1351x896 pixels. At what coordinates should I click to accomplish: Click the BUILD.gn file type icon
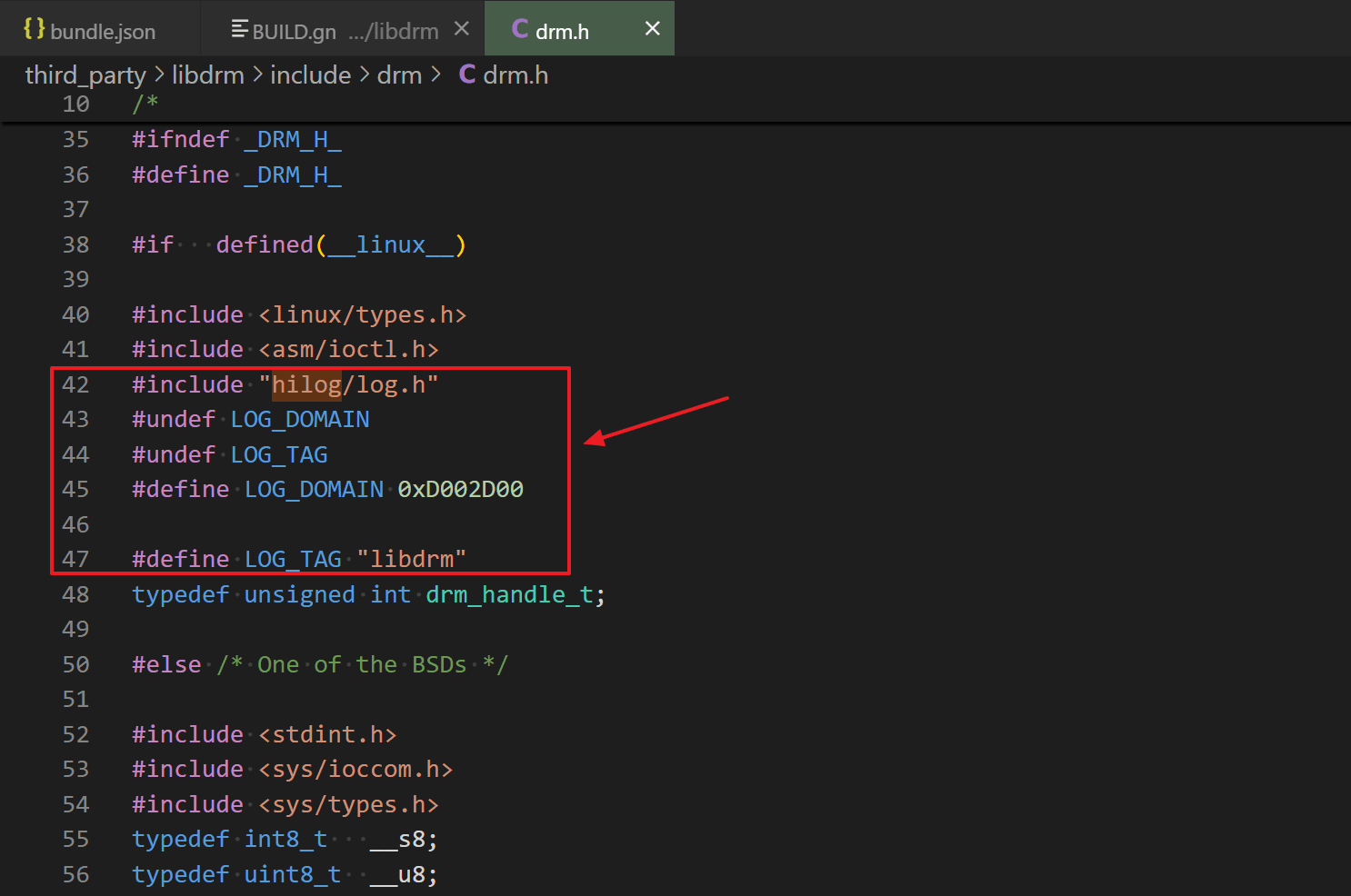(239, 29)
